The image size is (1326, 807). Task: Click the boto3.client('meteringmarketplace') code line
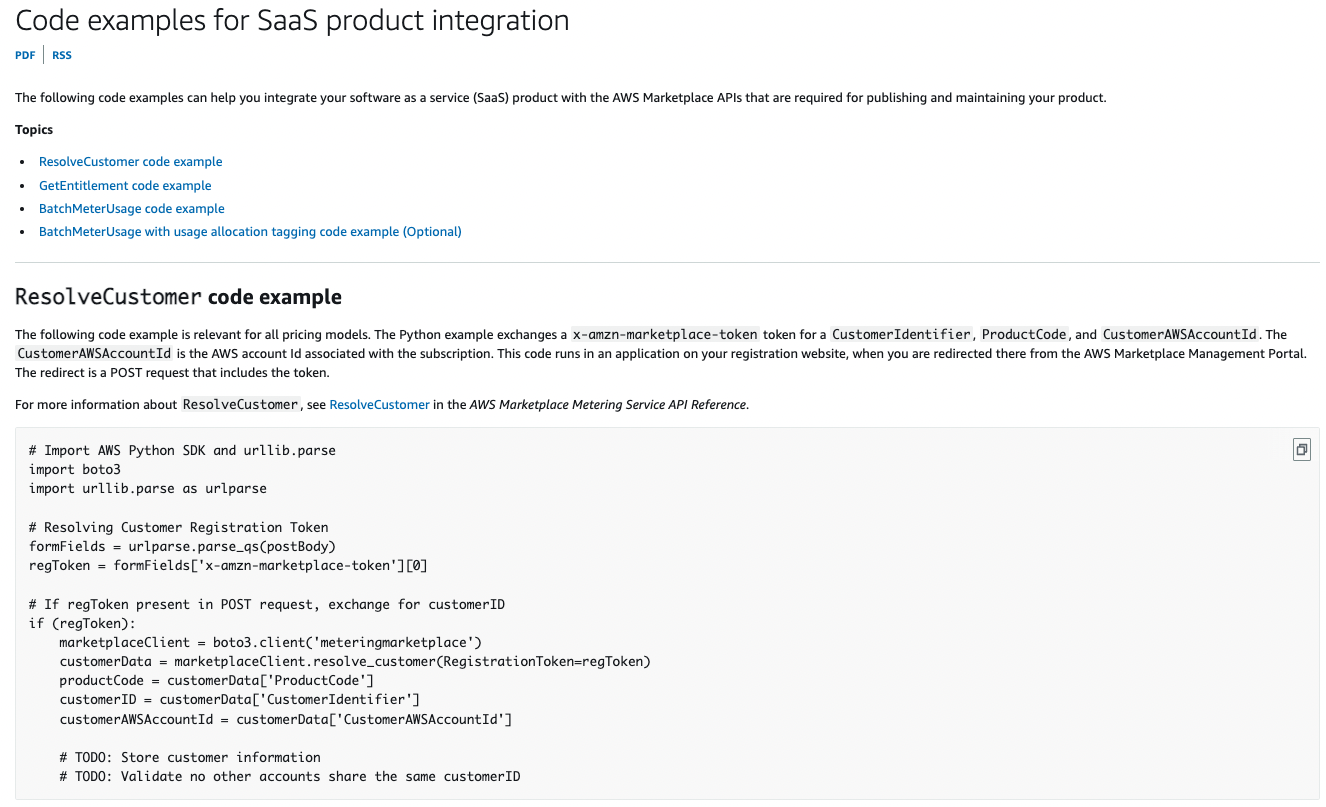tap(270, 643)
